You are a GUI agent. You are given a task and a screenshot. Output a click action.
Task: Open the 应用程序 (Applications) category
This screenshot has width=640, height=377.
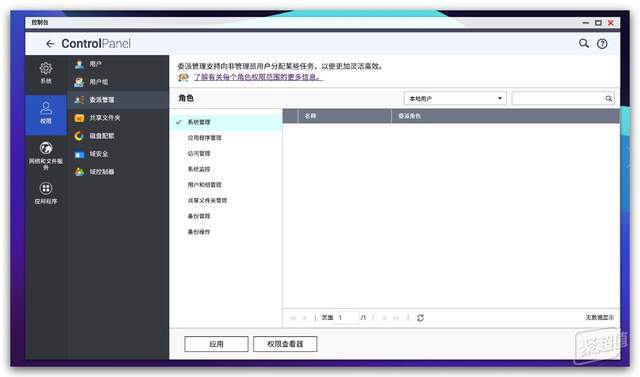(46, 193)
